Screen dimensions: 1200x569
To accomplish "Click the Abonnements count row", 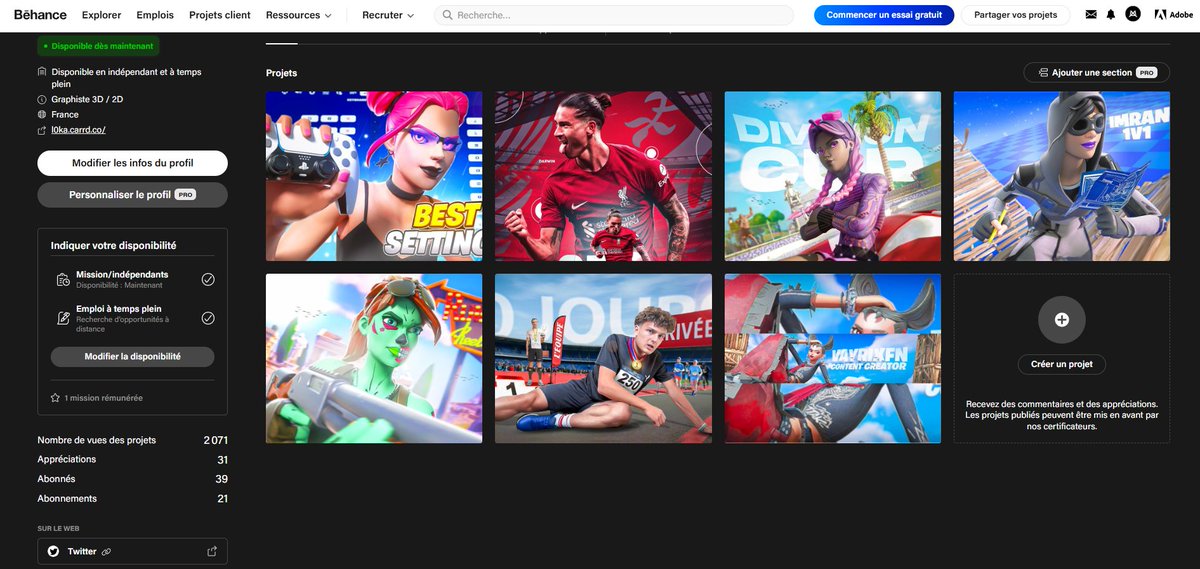I will tap(132, 498).
